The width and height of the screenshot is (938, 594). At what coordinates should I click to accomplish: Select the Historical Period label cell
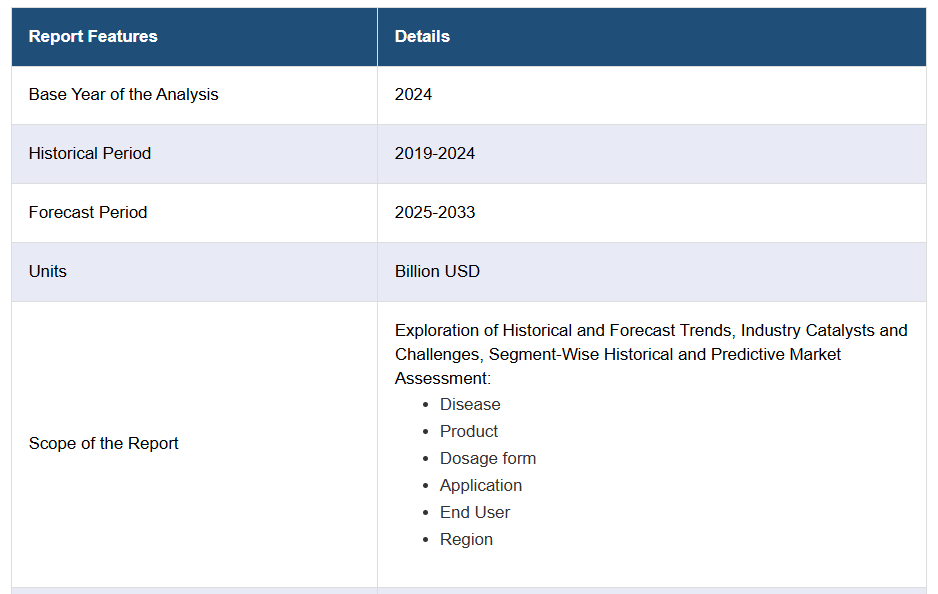90,154
